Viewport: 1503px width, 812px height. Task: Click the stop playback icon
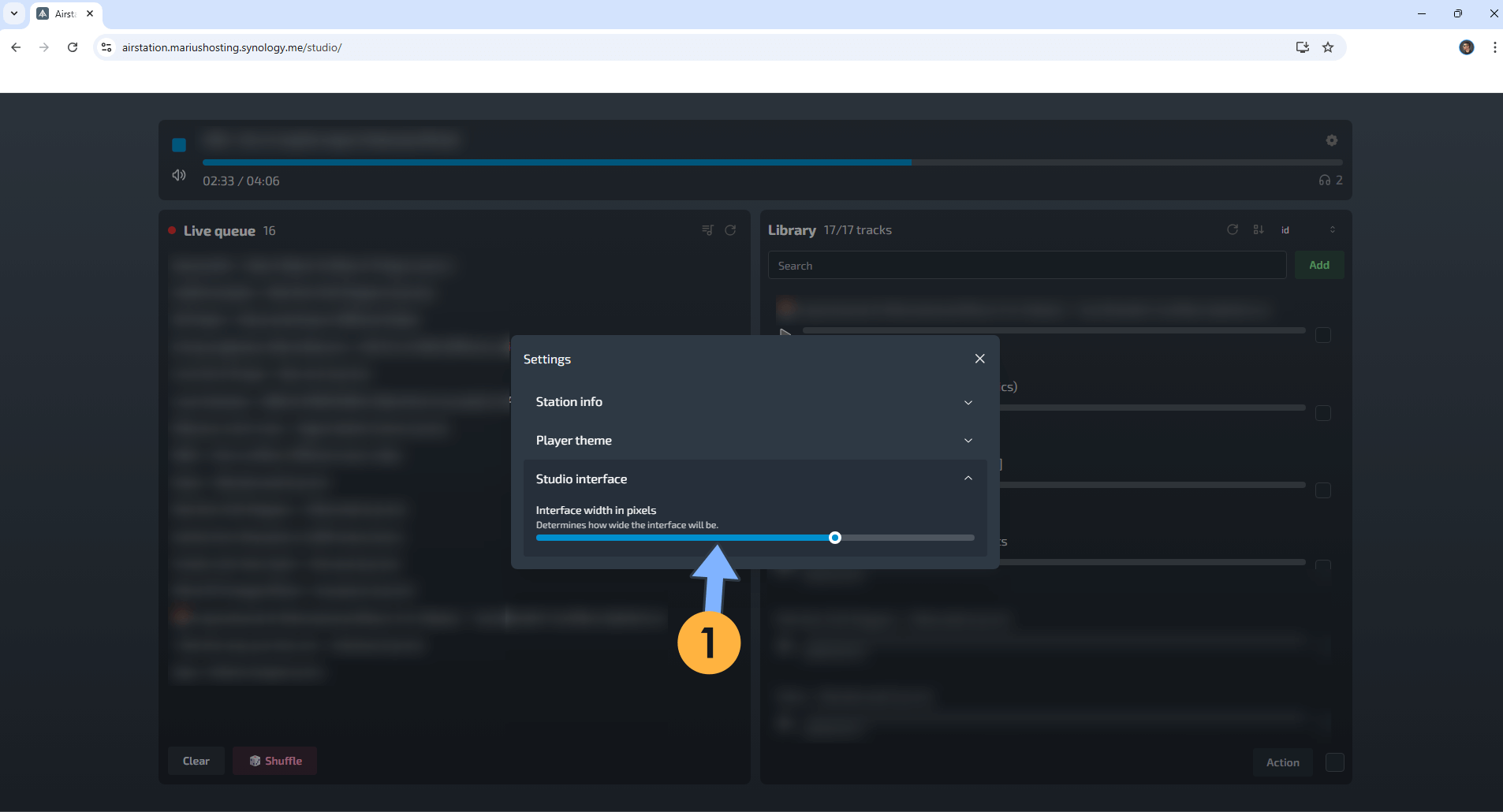pyautogui.click(x=178, y=144)
